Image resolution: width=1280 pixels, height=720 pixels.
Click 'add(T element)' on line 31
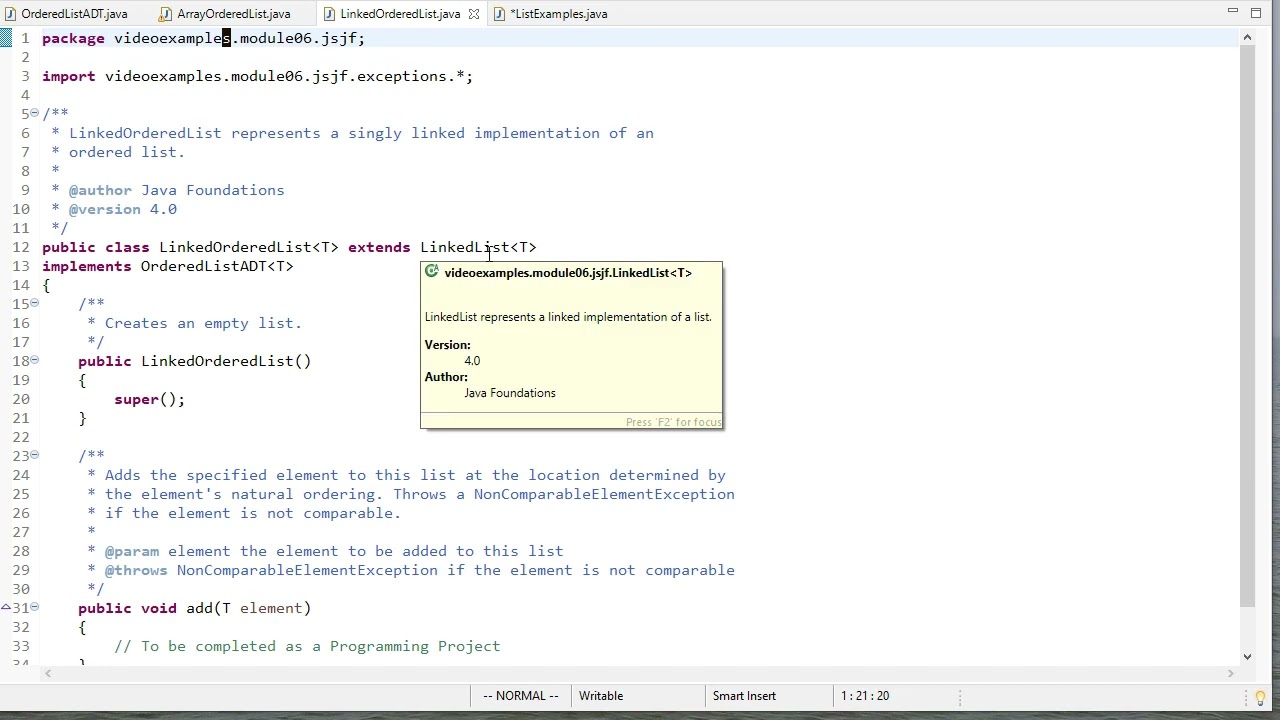(x=249, y=608)
